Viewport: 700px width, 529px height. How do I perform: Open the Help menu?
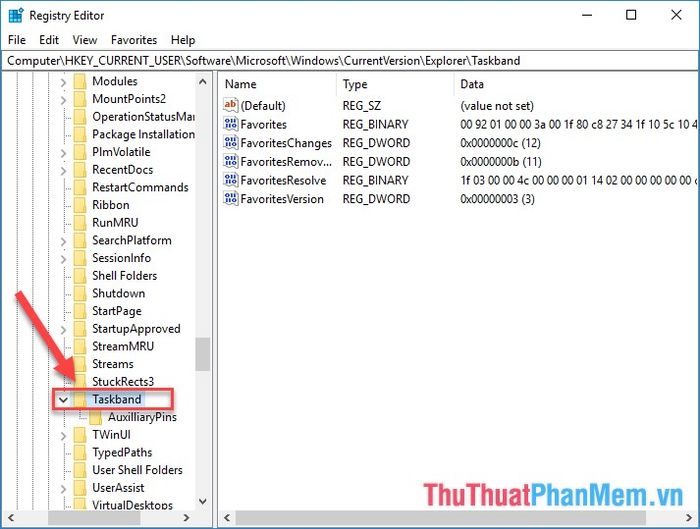(x=183, y=40)
